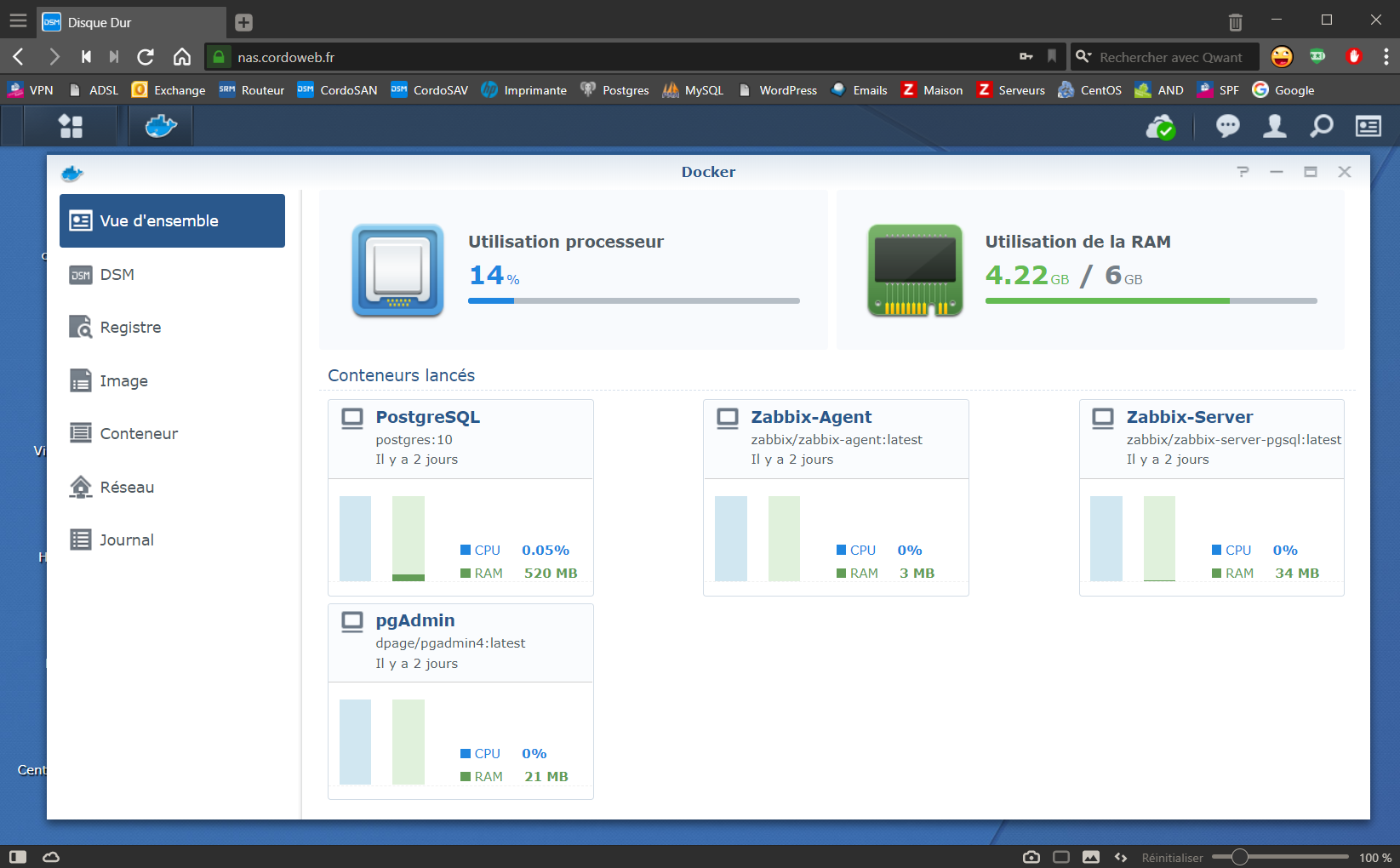Go to the browser home page
Image resolution: width=1400 pixels, height=868 pixels.
pos(182,57)
